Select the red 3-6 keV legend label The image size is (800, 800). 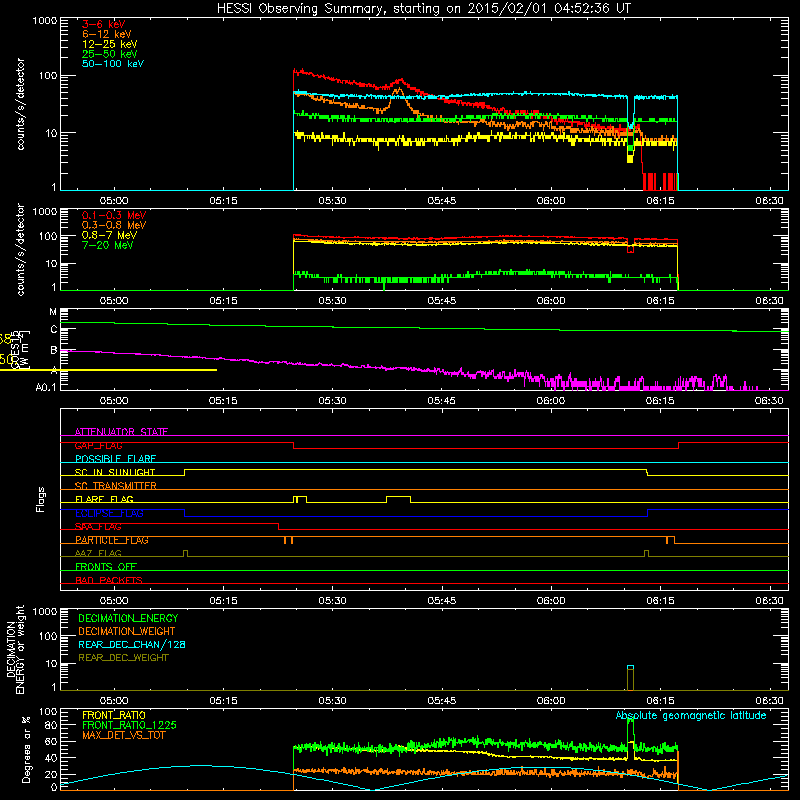point(104,24)
